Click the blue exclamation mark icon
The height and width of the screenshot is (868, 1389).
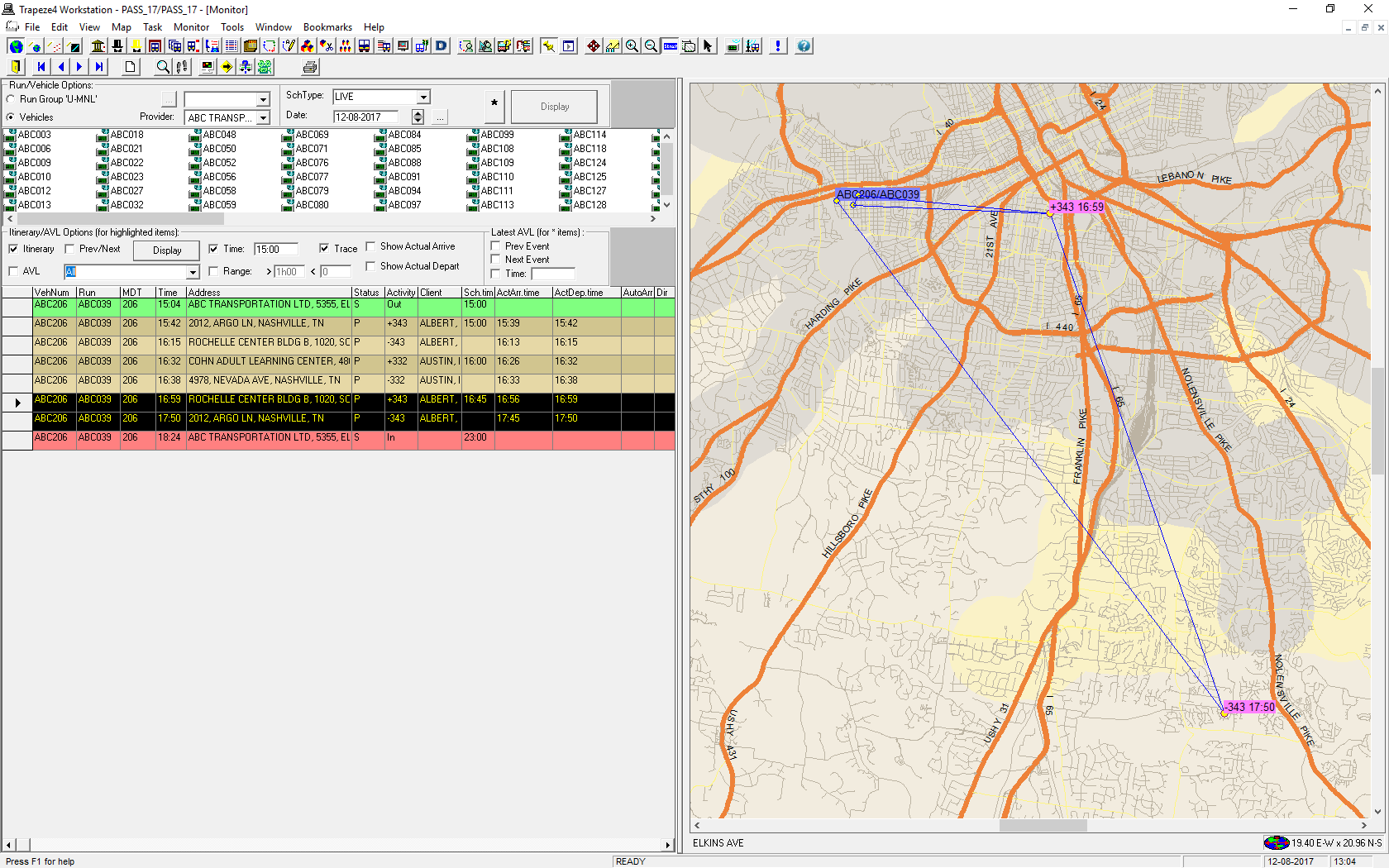click(778, 46)
